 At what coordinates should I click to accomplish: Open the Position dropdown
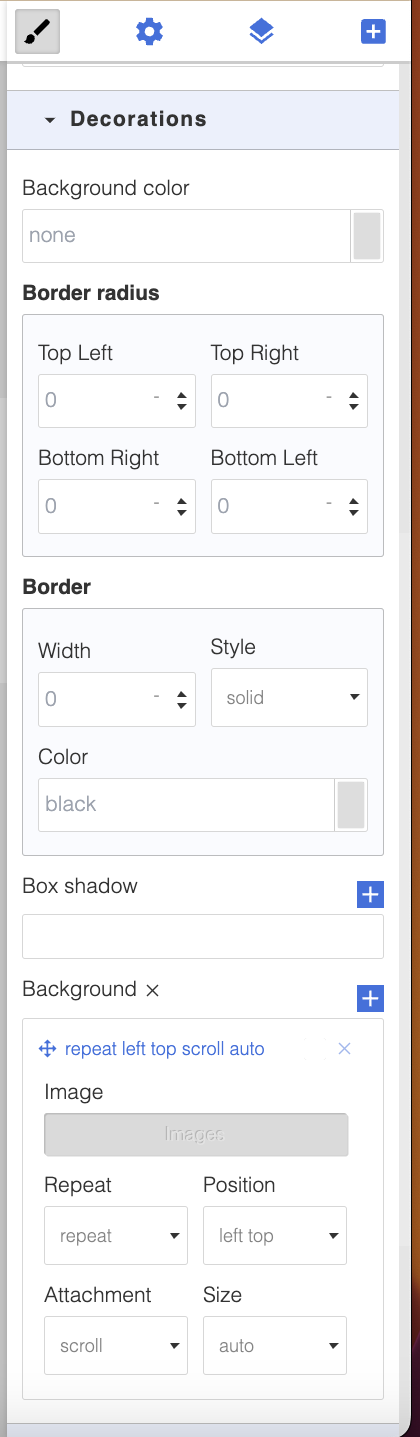275,1236
